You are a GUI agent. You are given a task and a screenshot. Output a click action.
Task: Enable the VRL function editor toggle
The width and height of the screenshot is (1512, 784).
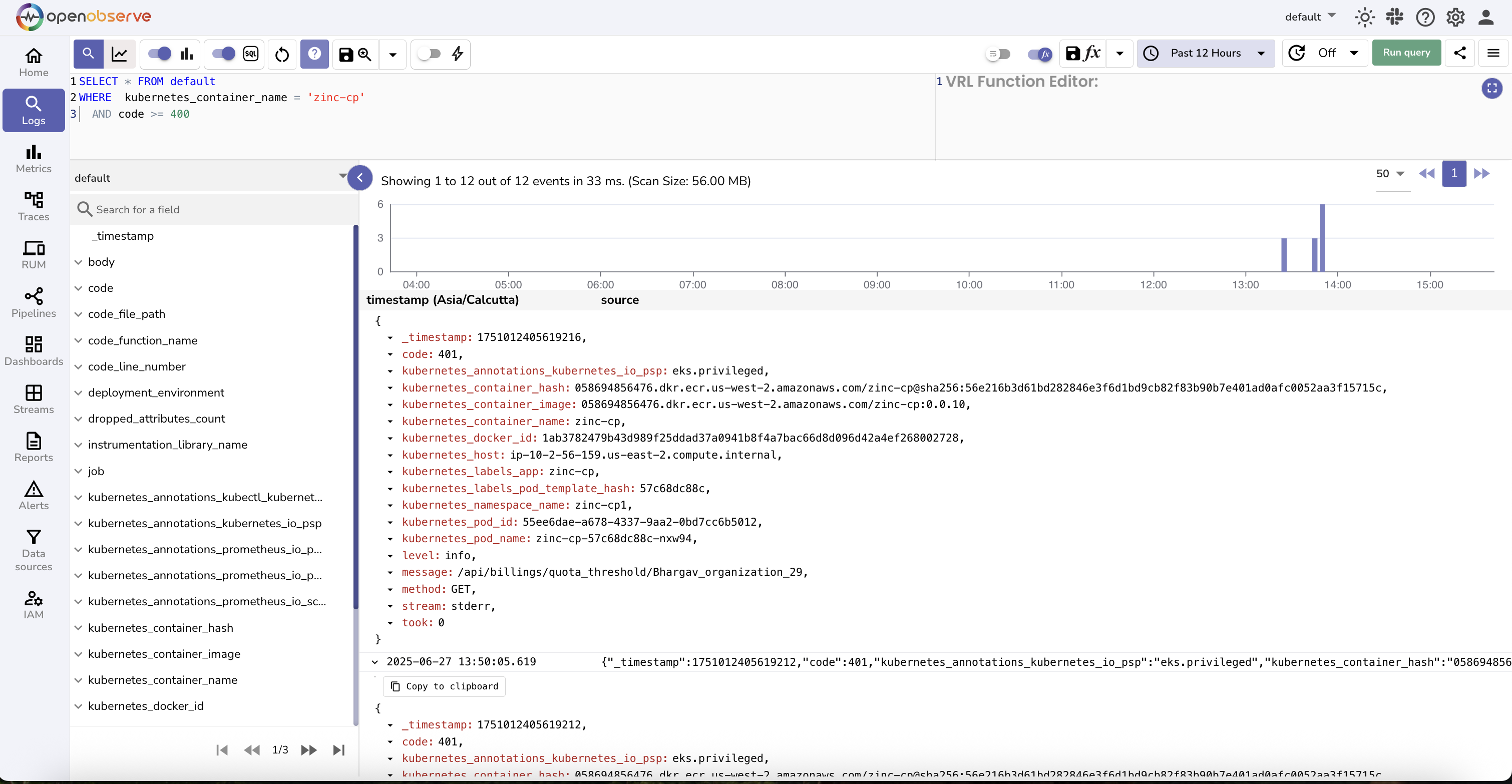coord(1039,54)
